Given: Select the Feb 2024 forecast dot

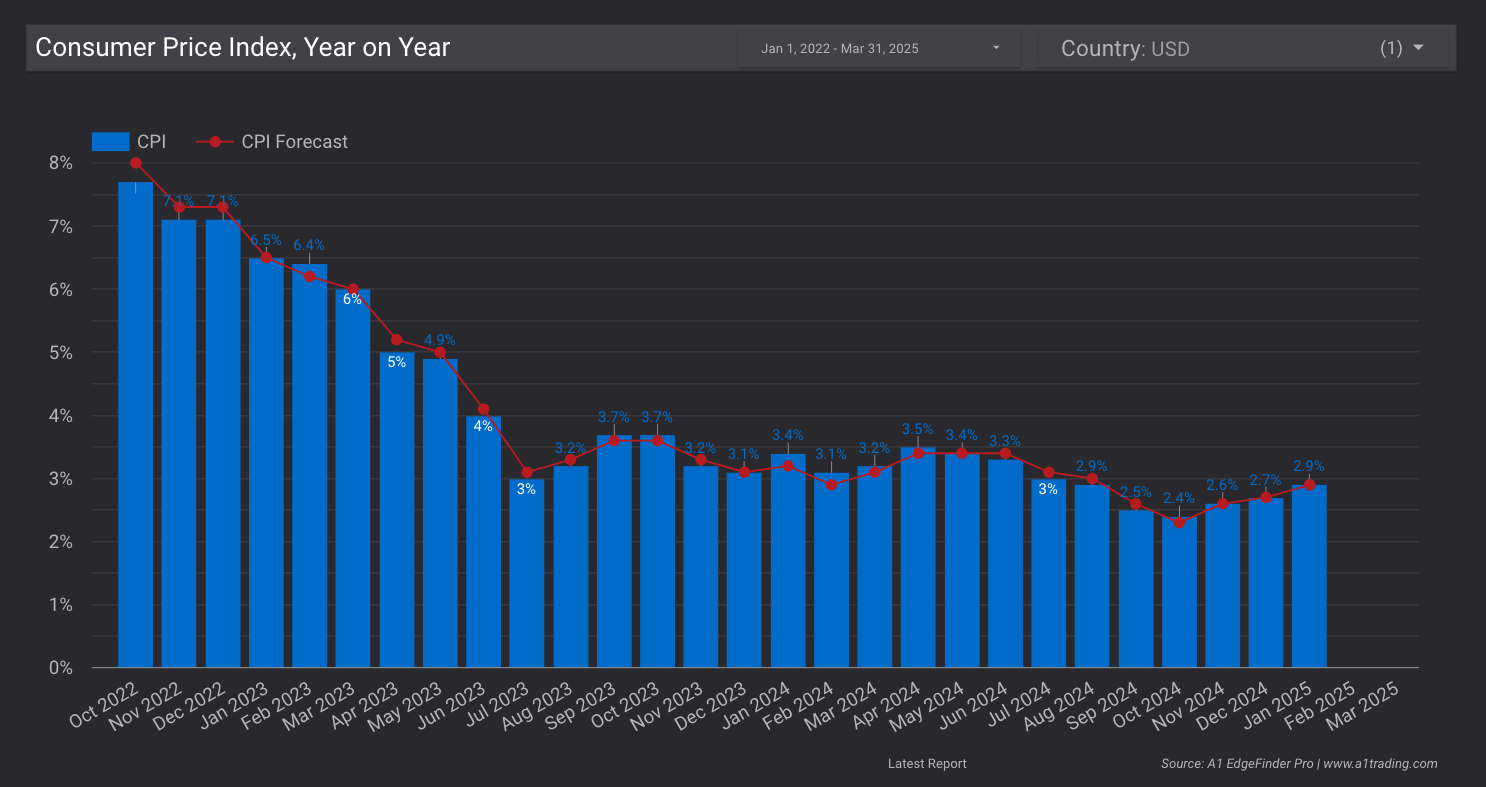Looking at the screenshot, I should coord(830,486).
